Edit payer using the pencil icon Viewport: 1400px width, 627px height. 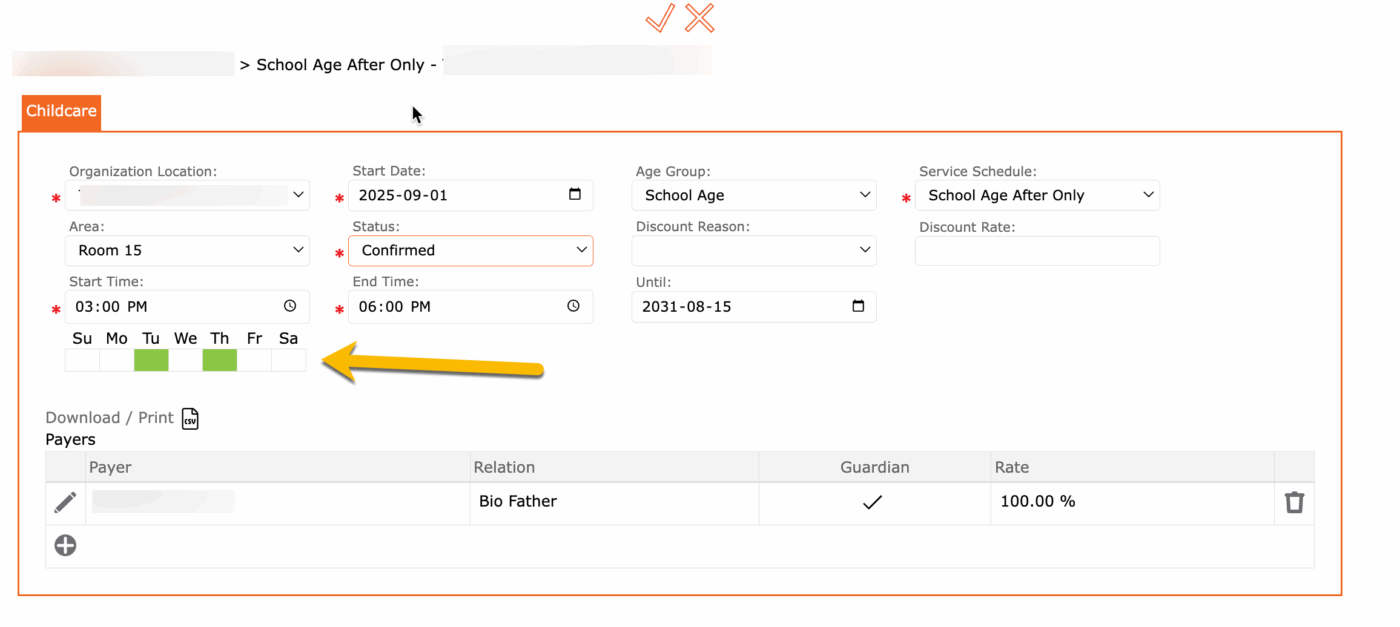[65, 502]
